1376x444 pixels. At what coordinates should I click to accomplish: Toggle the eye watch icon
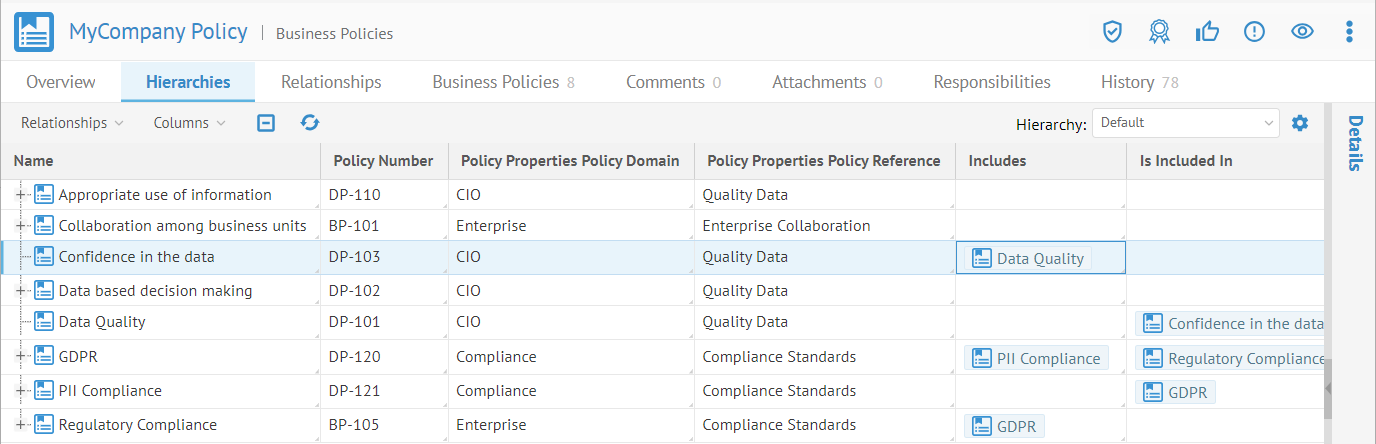click(x=1301, y=32)
